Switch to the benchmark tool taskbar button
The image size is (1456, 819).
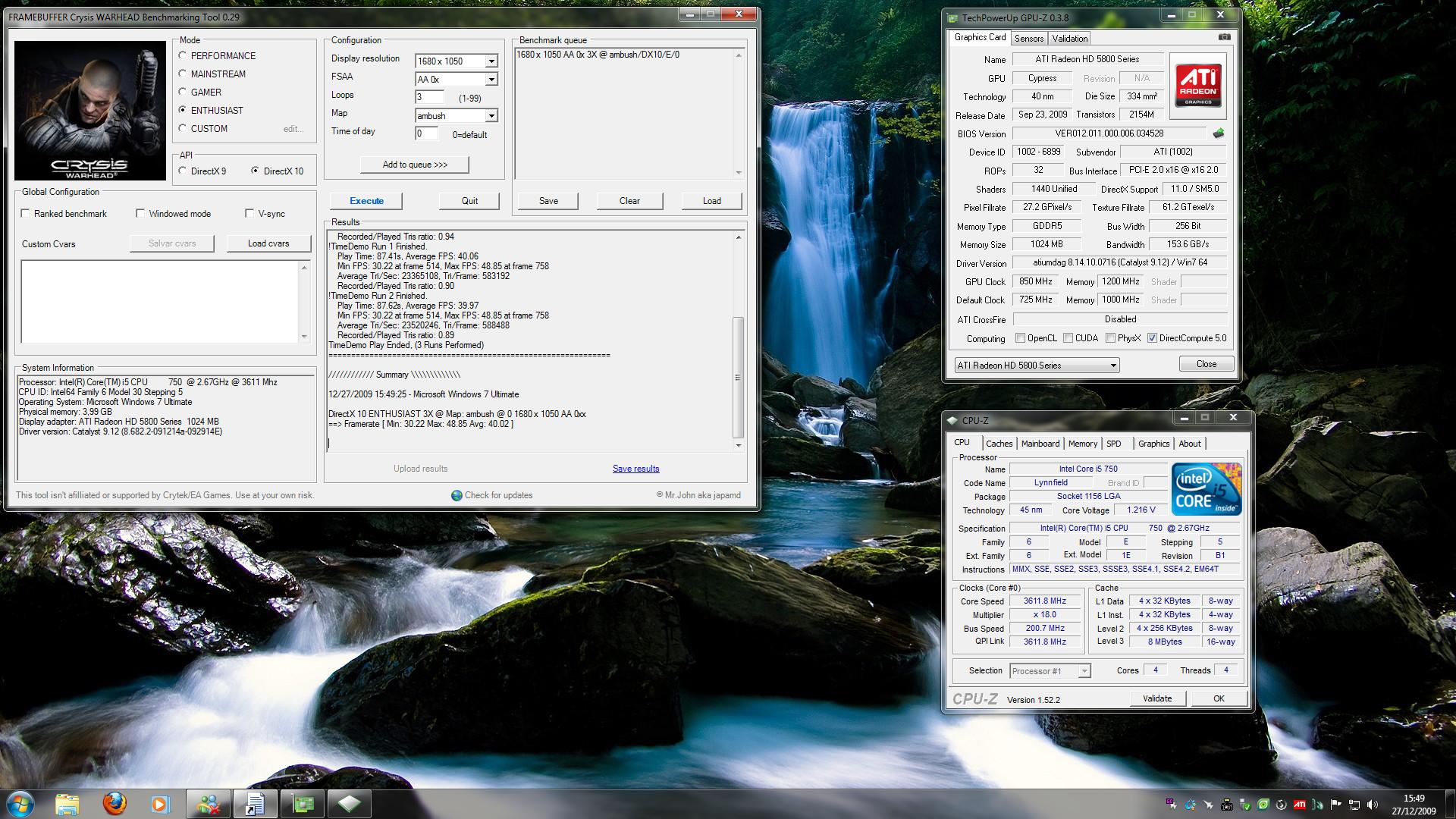[256, 804]
